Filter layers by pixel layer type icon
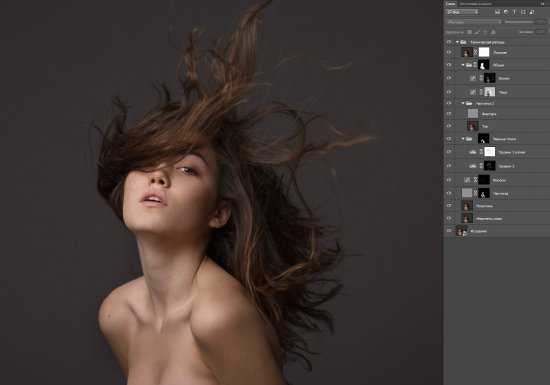Viewport: 550px width, 385px height. tap(497, 12)
